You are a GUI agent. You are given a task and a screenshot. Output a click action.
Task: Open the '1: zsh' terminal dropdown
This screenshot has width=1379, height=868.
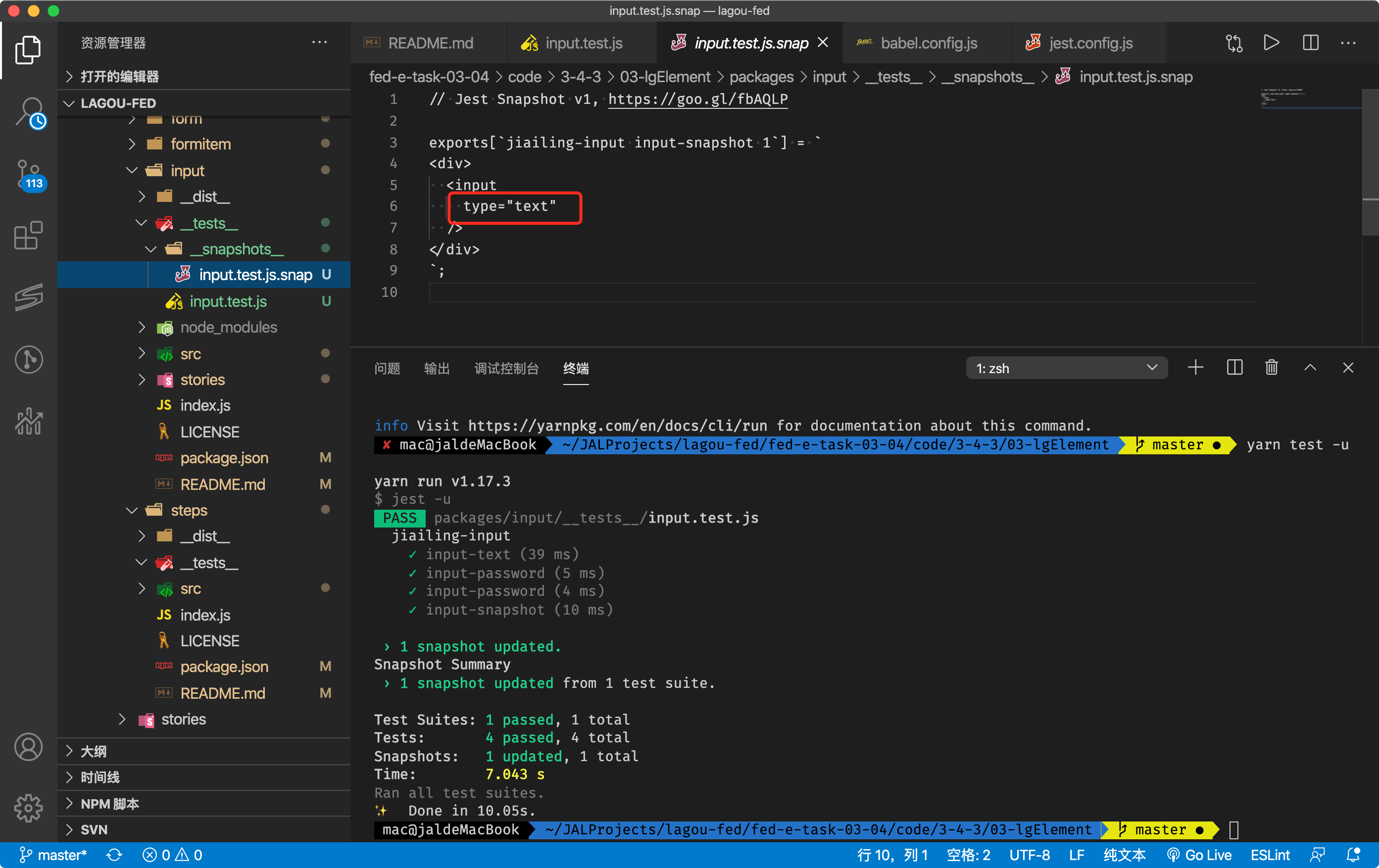[x=1066, y=368]
